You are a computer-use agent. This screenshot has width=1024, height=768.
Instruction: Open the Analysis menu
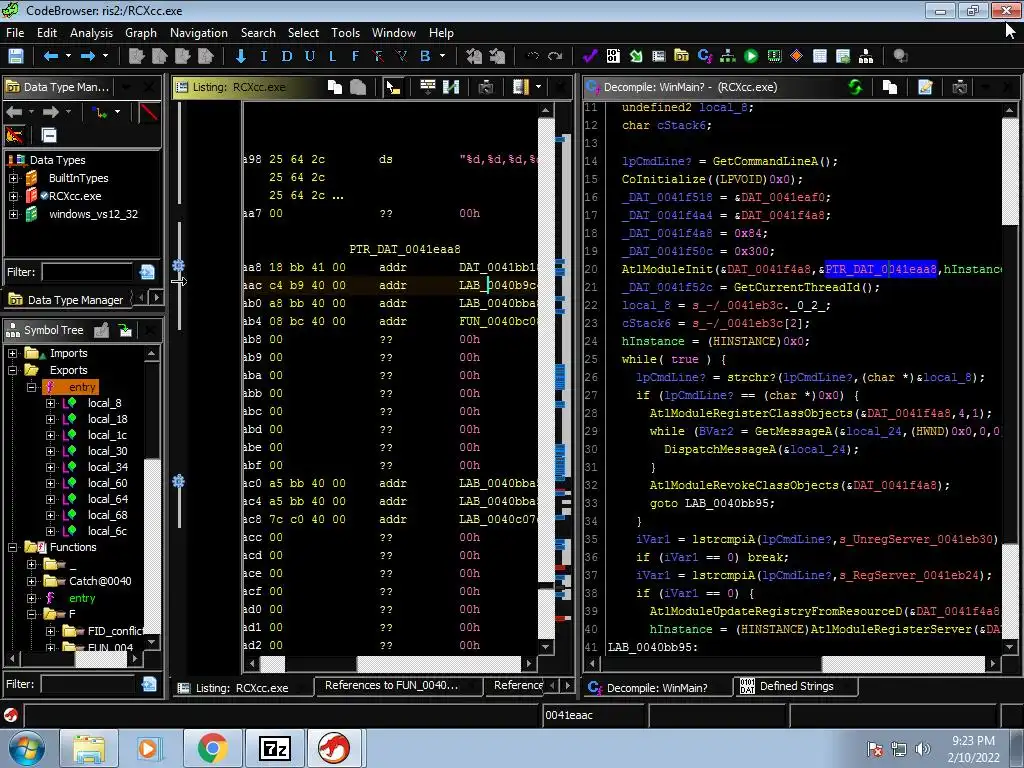tap(91, 33)
